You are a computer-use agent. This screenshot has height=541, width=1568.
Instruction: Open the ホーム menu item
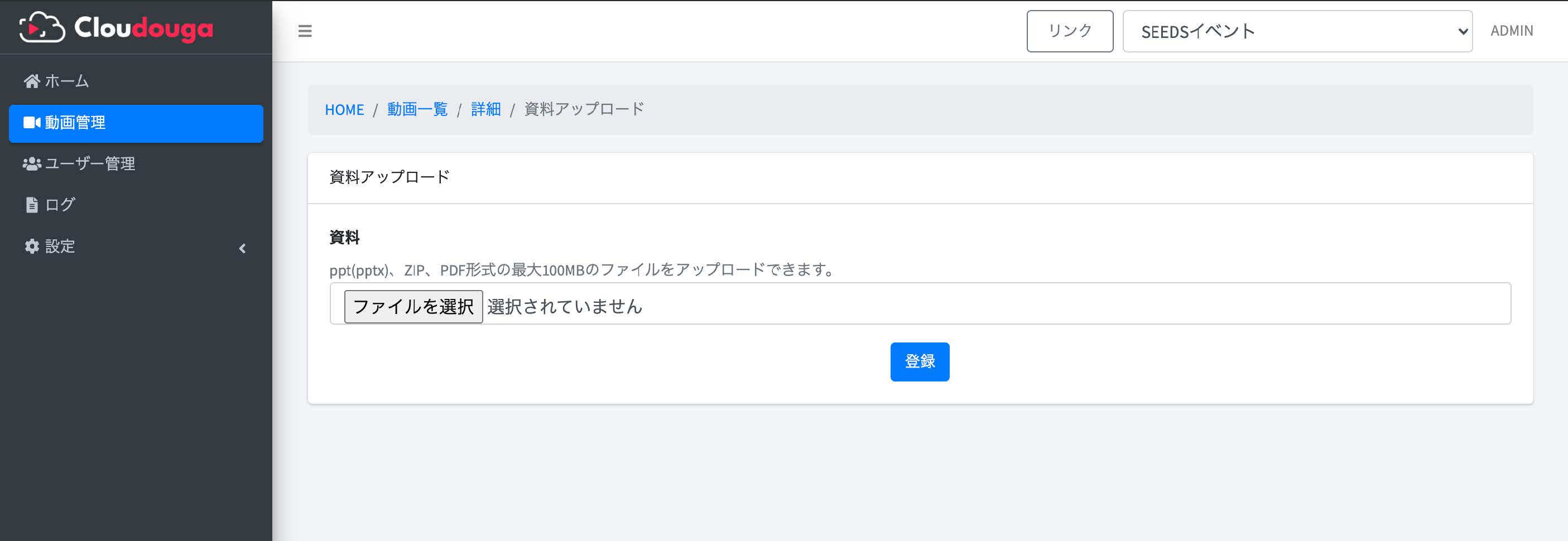pyautogui.click(x=136, y=81)
